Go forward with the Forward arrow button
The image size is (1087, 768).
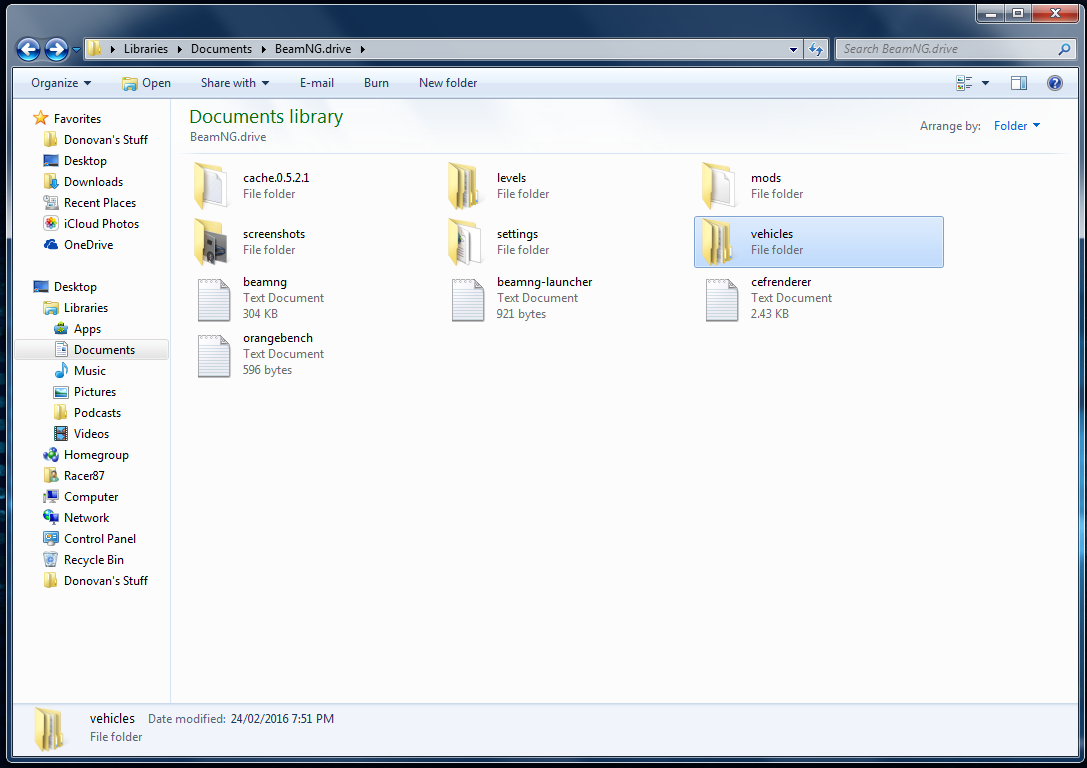(x=56, y=49)
